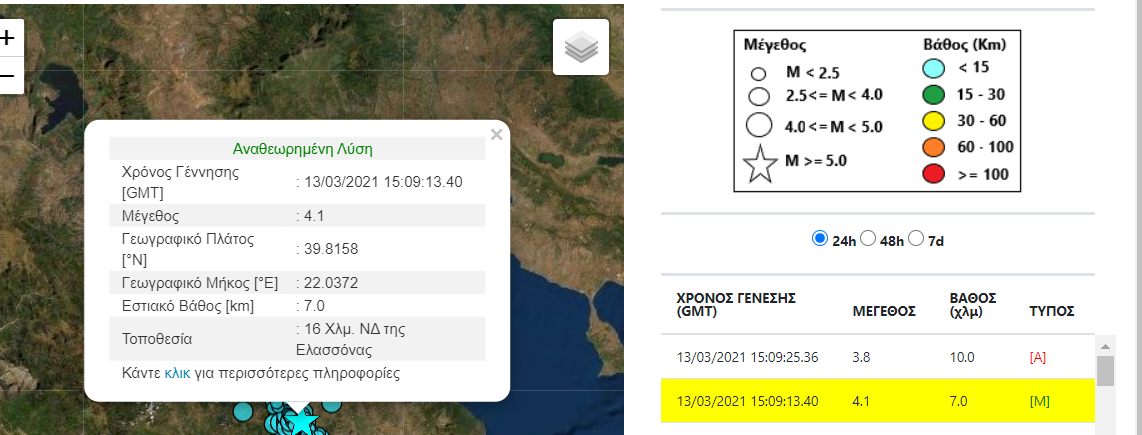
Task: Close the earthquake info popup
Action: tap(496, 134)
